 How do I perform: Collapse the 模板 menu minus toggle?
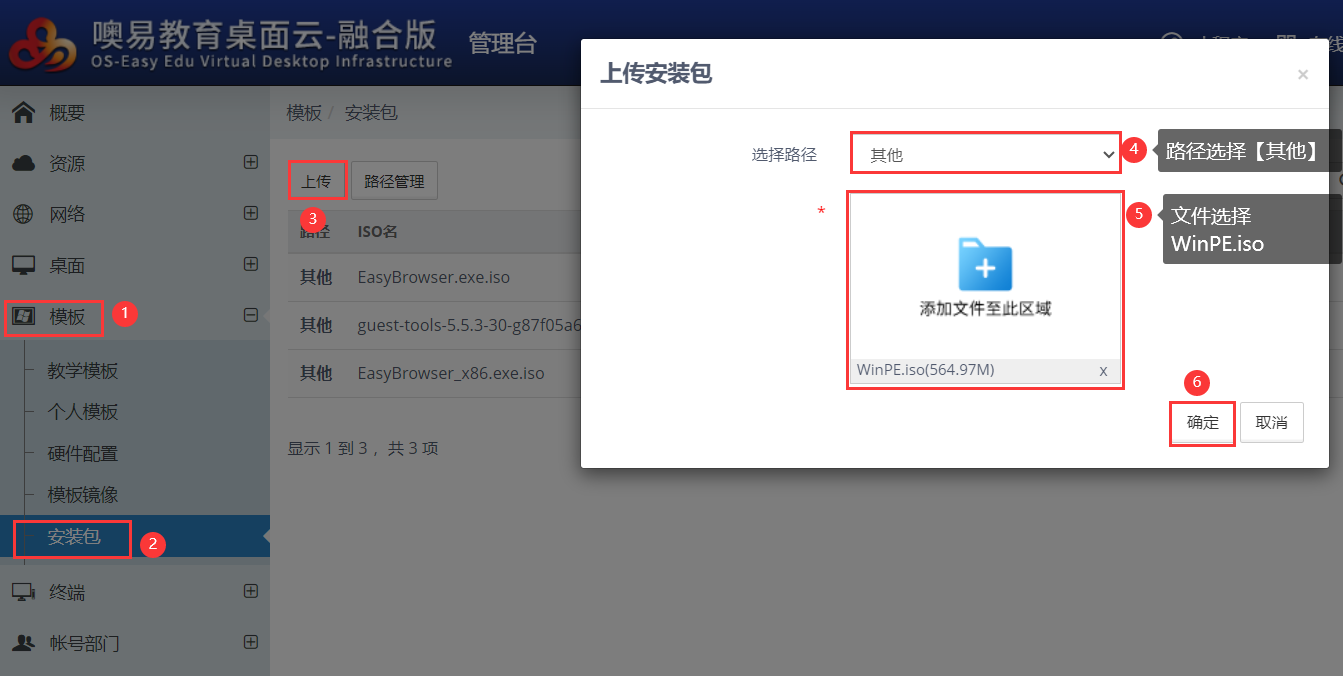pyautogui.click(x=251, y=316)
